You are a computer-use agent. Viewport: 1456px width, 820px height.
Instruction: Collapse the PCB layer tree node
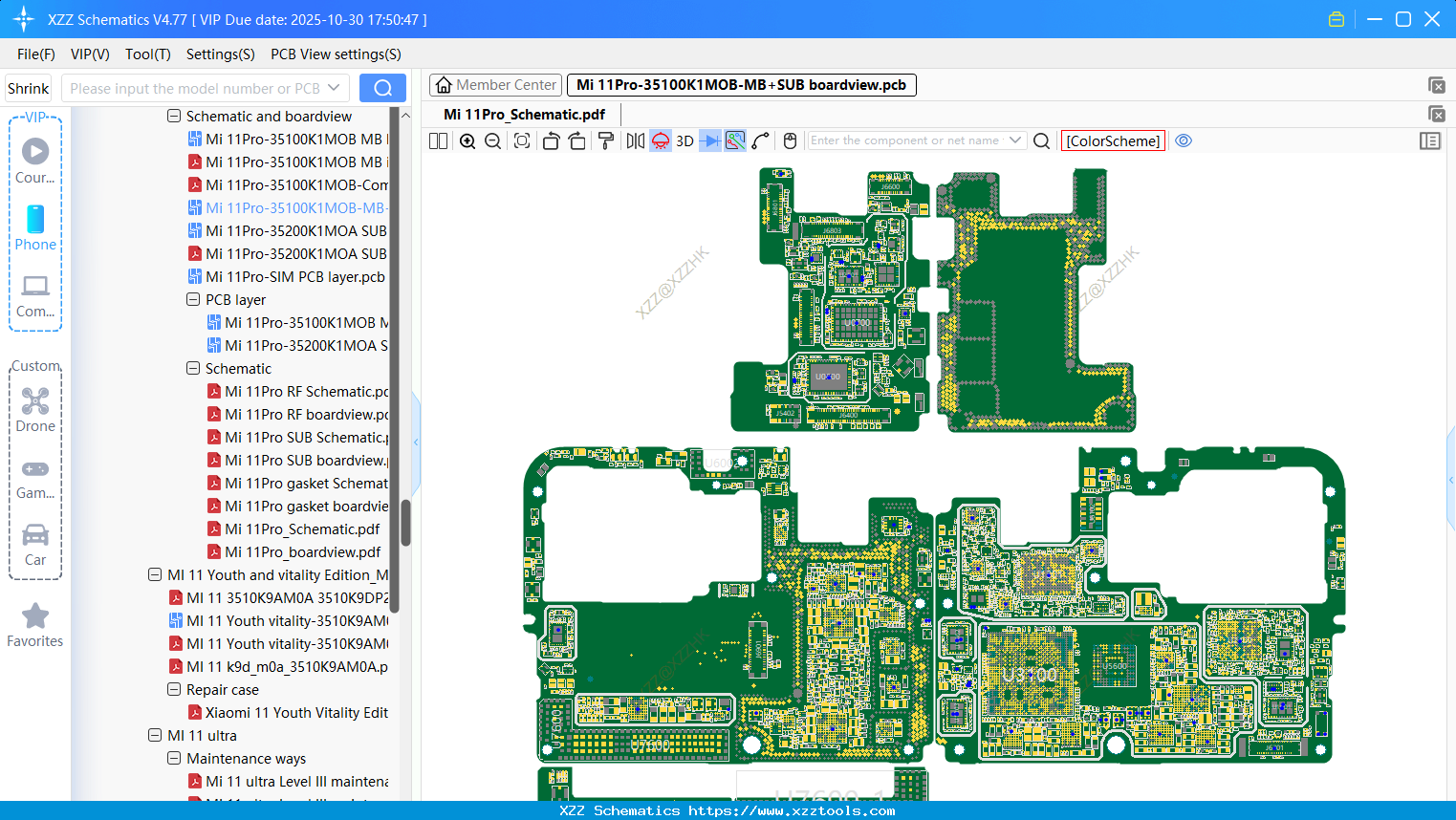pos(191,299)
